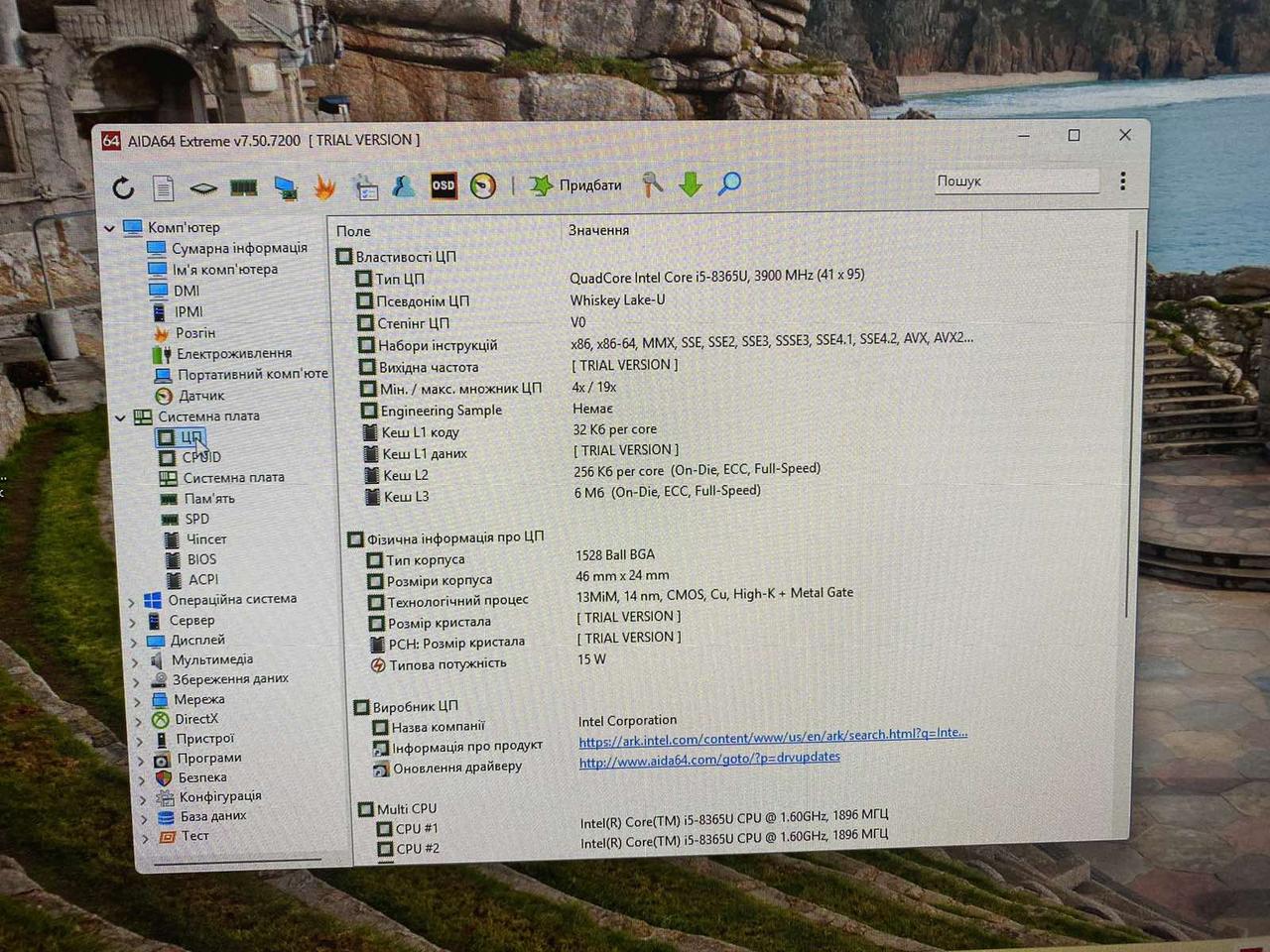Click into the Пошук search field

[x=1016, y=180]
